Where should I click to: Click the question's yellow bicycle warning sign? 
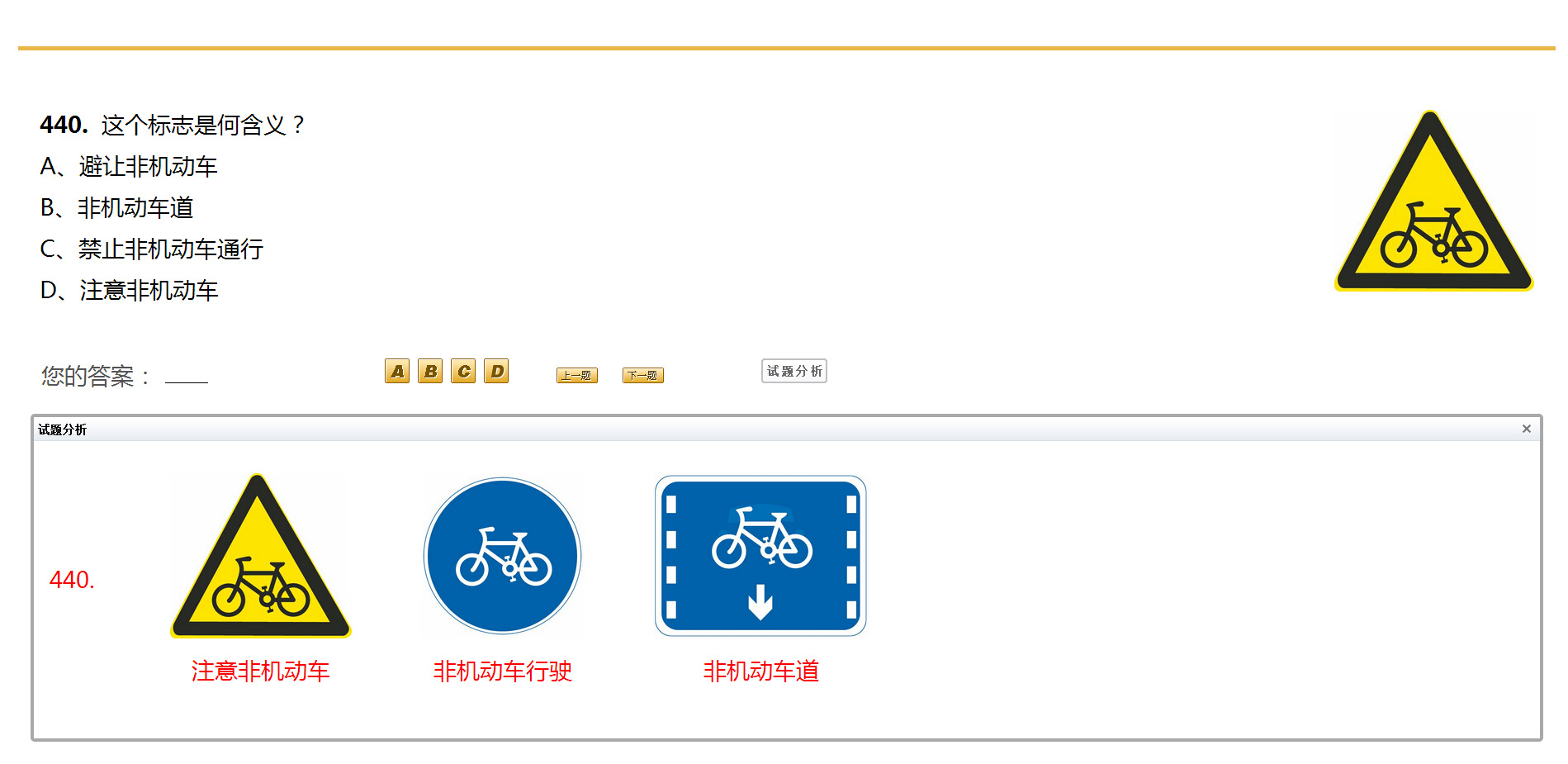[1433, 201]
